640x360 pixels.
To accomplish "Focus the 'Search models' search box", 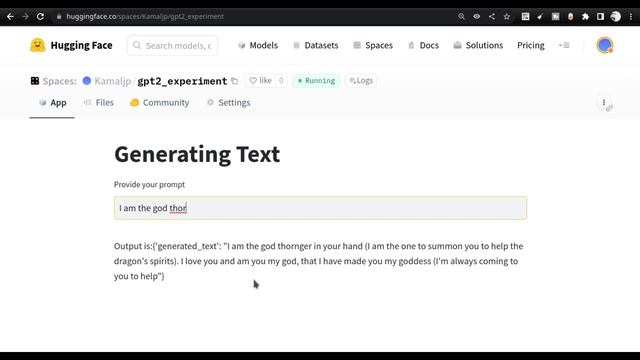I will (x=172, y=45).
